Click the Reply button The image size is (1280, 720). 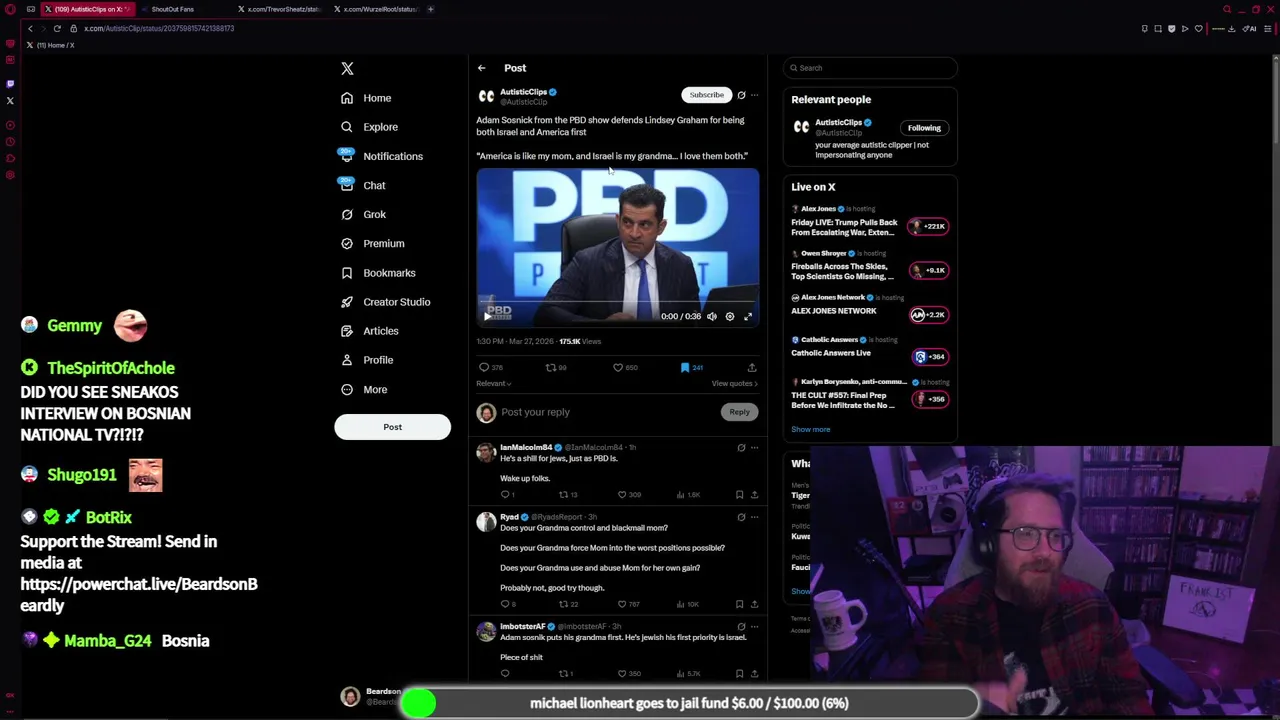[739, 412]
